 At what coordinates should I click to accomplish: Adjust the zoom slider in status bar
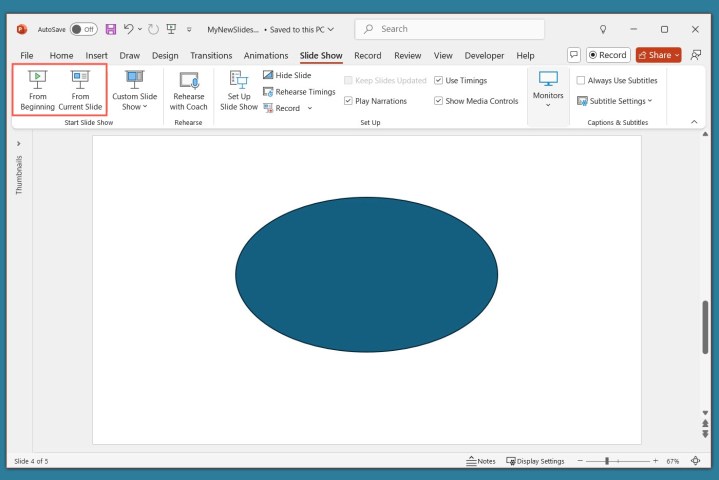(607, 461)
